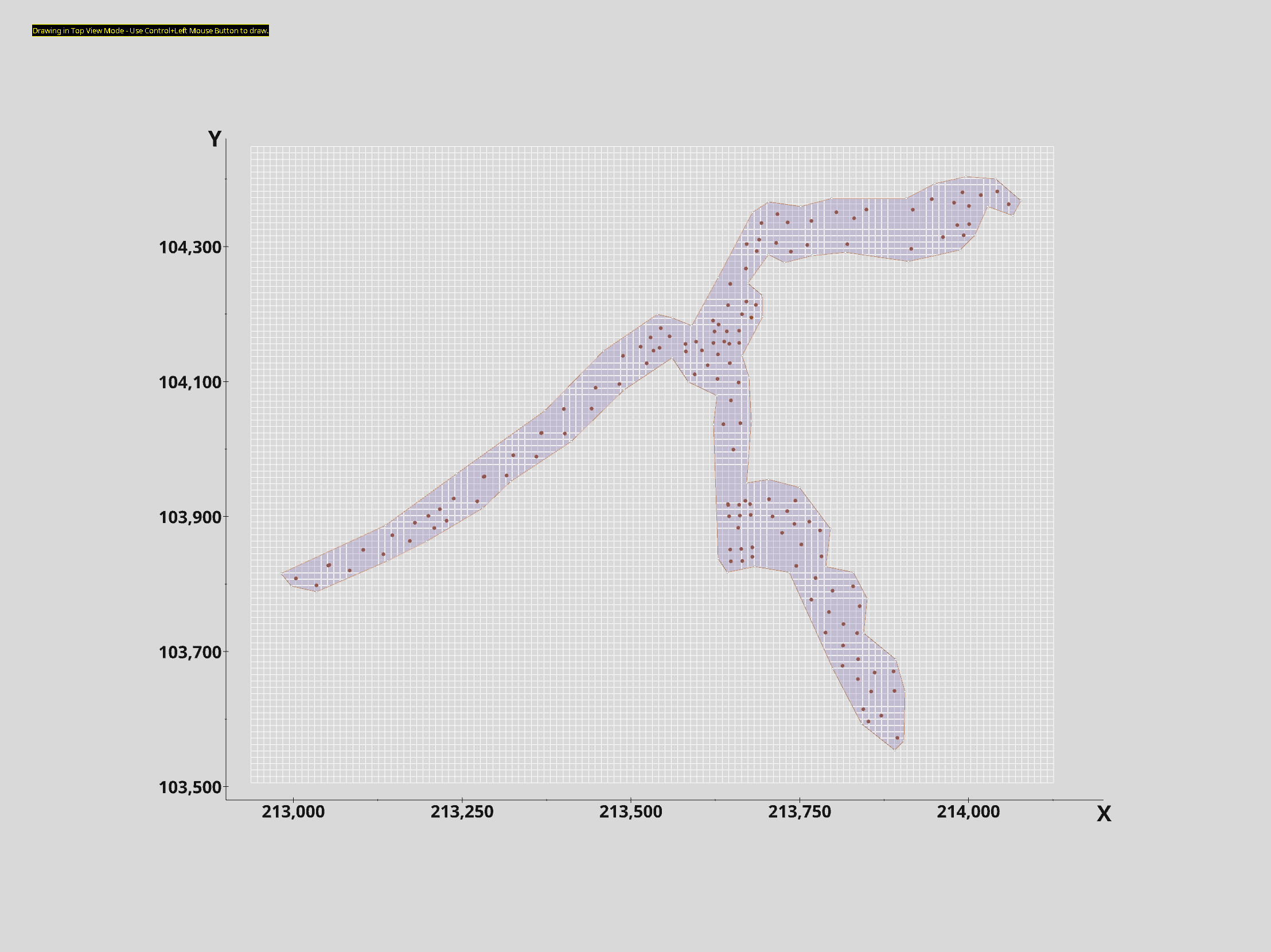
Task: Click the 214,000 X-axis tick label
Action: click(x=968, y=812)
